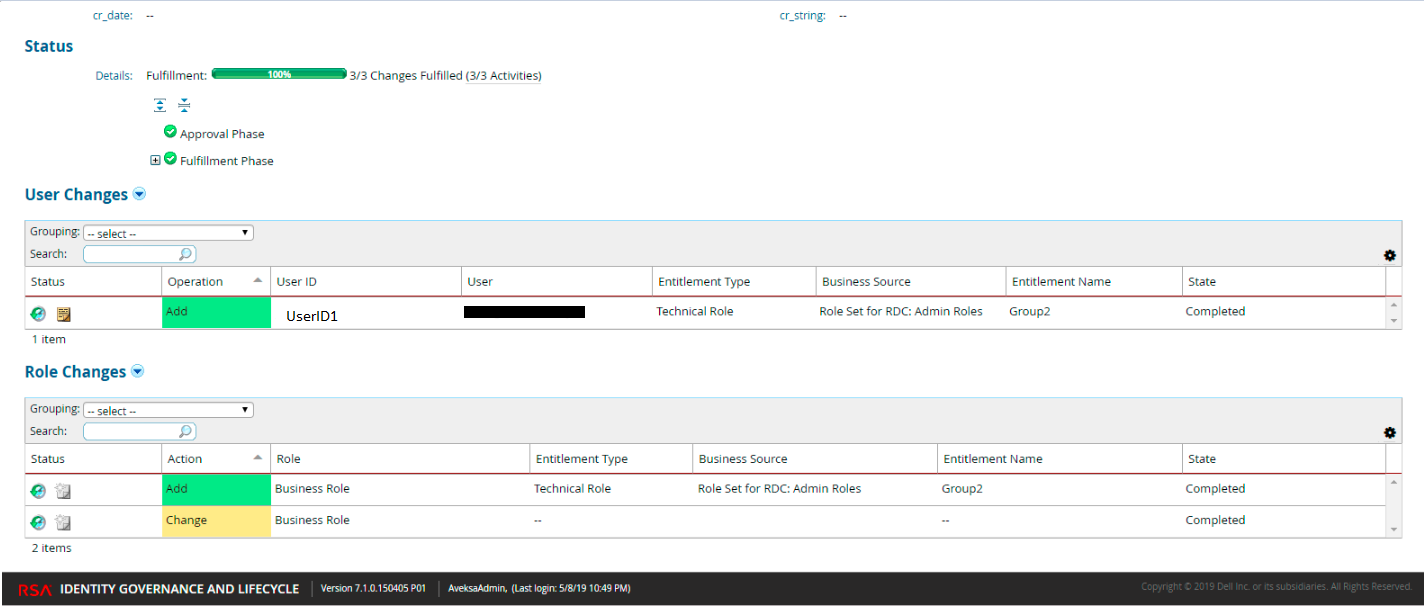
Task: Collapse the Role Changes section
Action: pos(138,371)
